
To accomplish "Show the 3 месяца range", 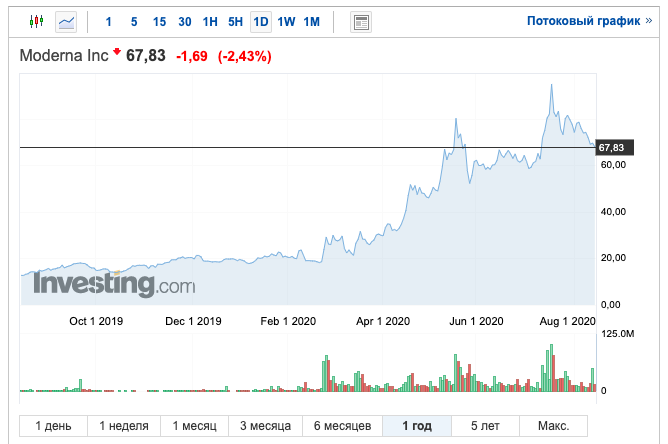I will (265, 426).
